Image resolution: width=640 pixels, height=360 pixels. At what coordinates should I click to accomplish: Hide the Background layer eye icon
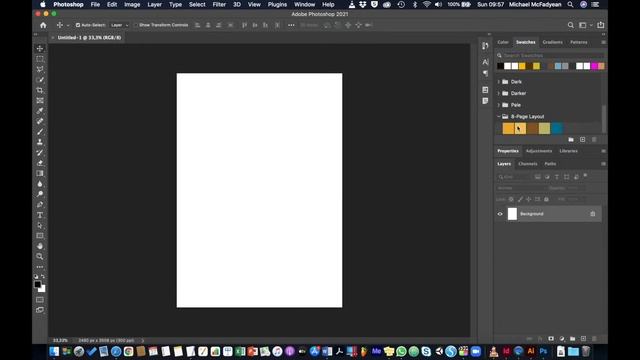[x=500, y=214]
